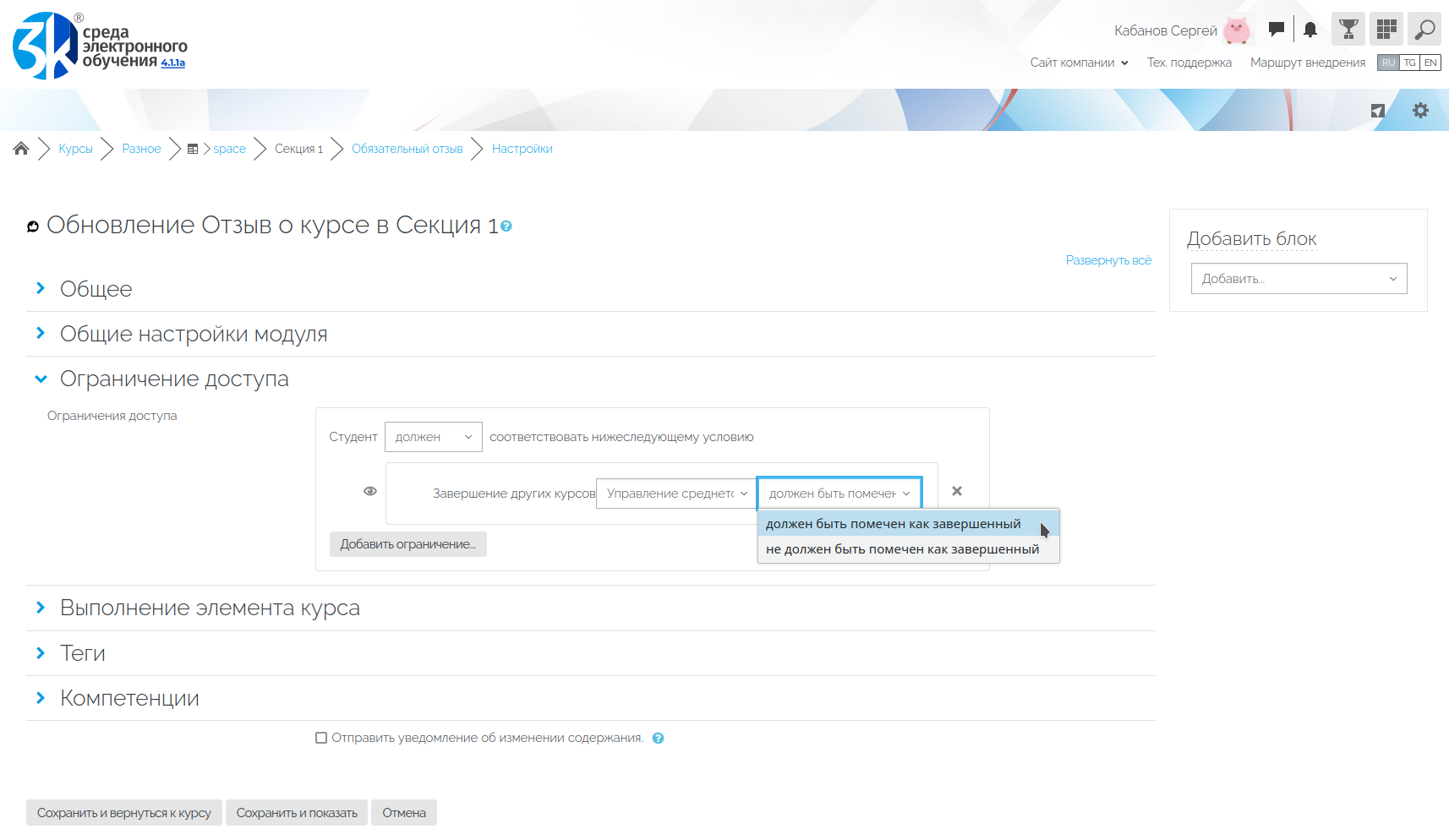1449x840 pixels.
Task: Open the page settings gear icon
Action: coord(1420,111)
